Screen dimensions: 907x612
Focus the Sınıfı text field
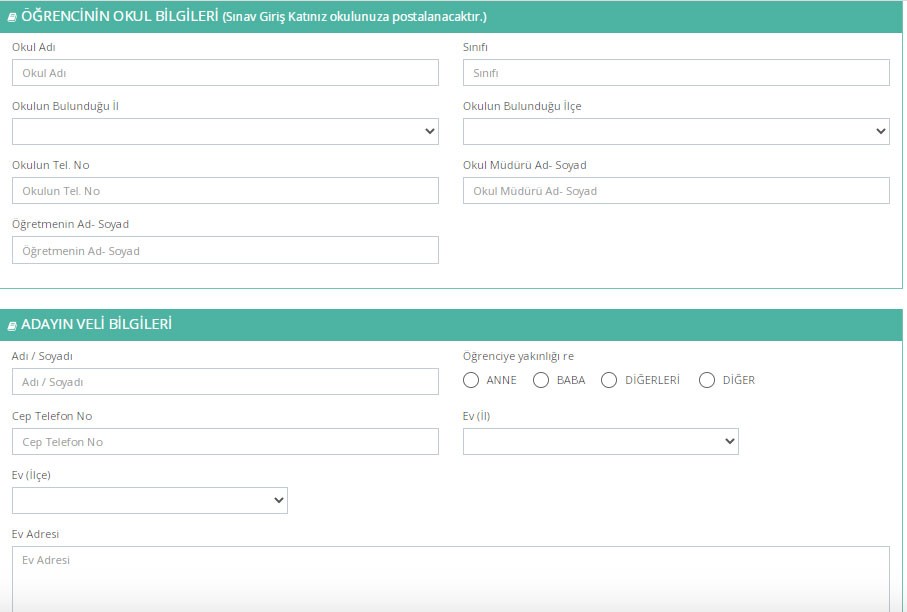(x=676, y=73)
